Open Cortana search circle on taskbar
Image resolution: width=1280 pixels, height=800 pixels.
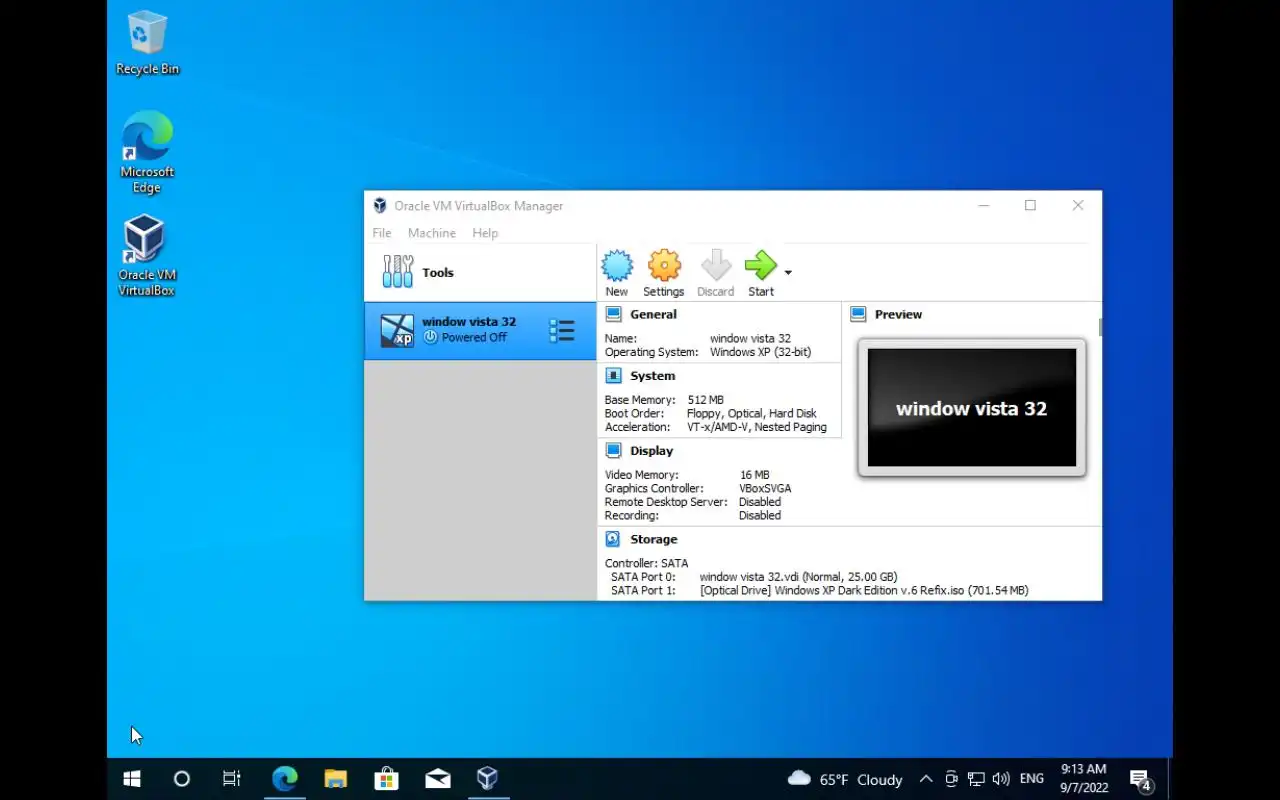pyautogui.click(x=181, y=779)
